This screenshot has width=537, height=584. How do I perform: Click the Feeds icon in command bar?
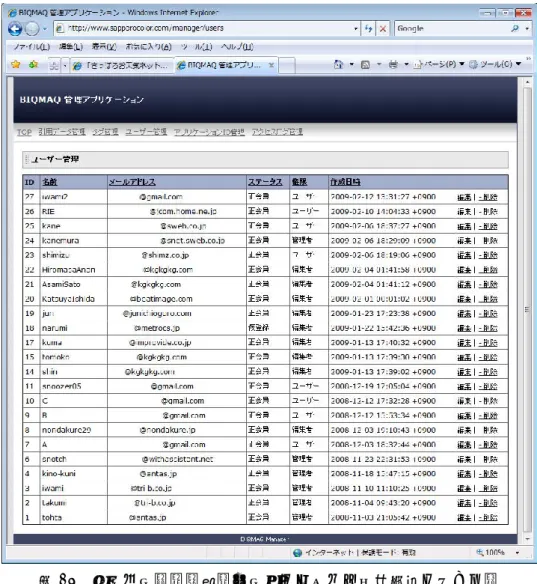pos(365,65)
